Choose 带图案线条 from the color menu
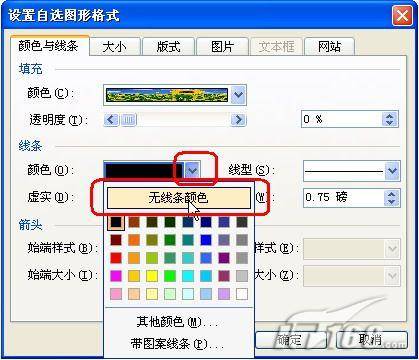The image size is (419, 360). pyautogui.click(x=177, y=343)
